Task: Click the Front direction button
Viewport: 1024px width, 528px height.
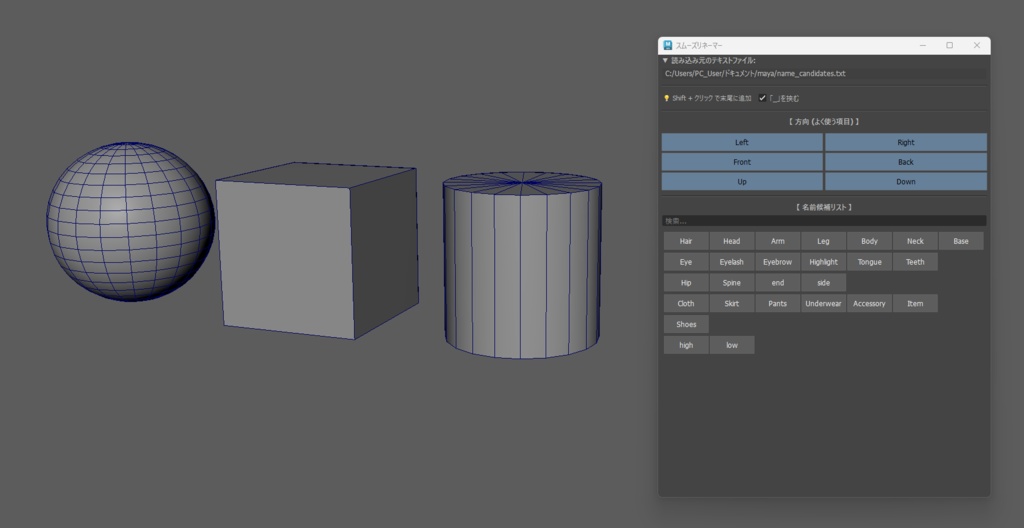Action: pos(742,162)
